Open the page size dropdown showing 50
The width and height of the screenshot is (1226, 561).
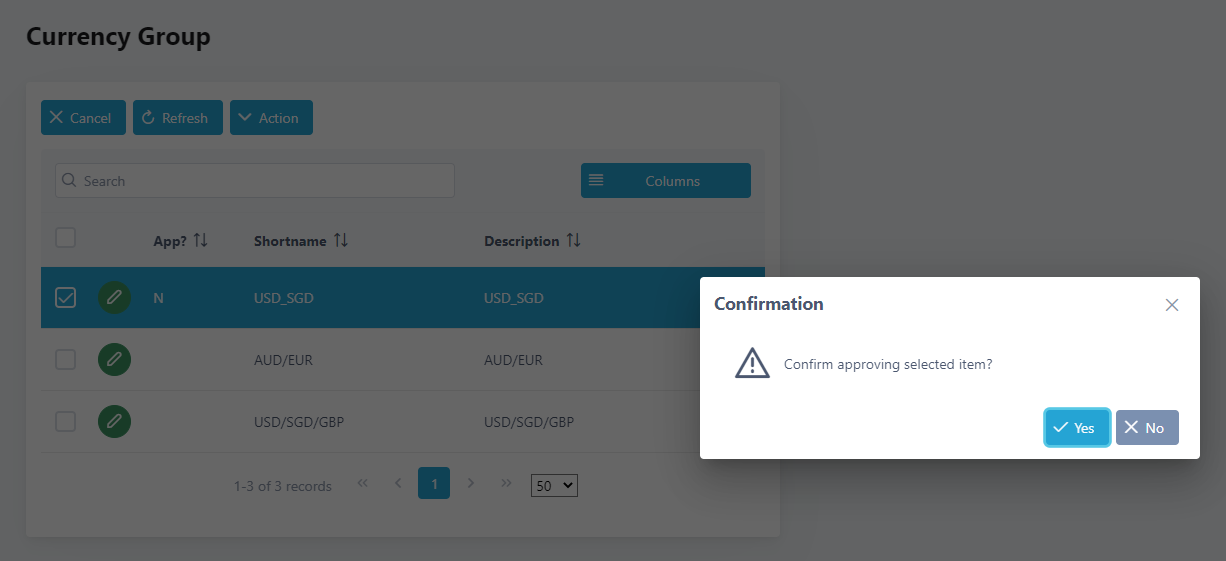(x=554, y=486)
